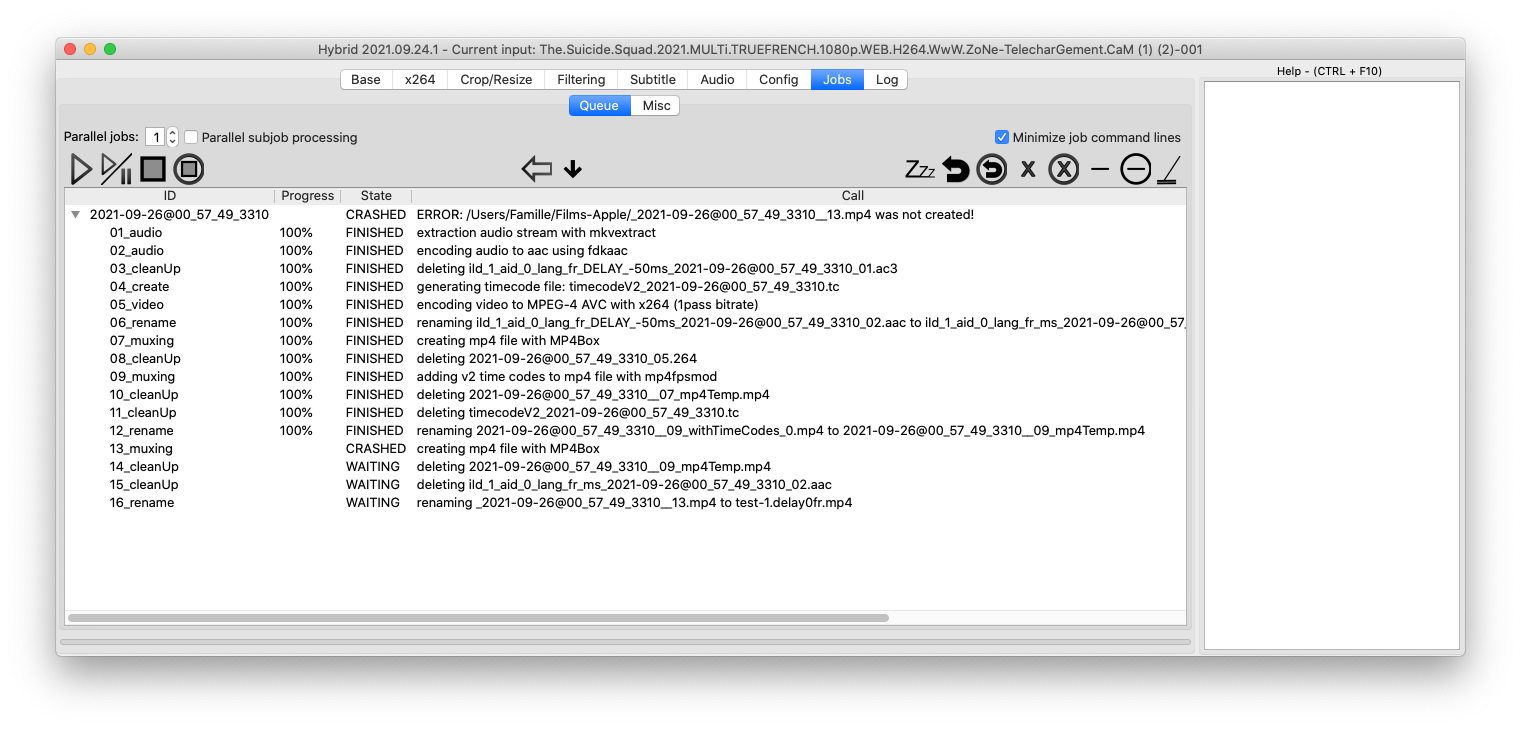
Task: Adjust Parallel jobs stepper arrows
Action: 172,137
